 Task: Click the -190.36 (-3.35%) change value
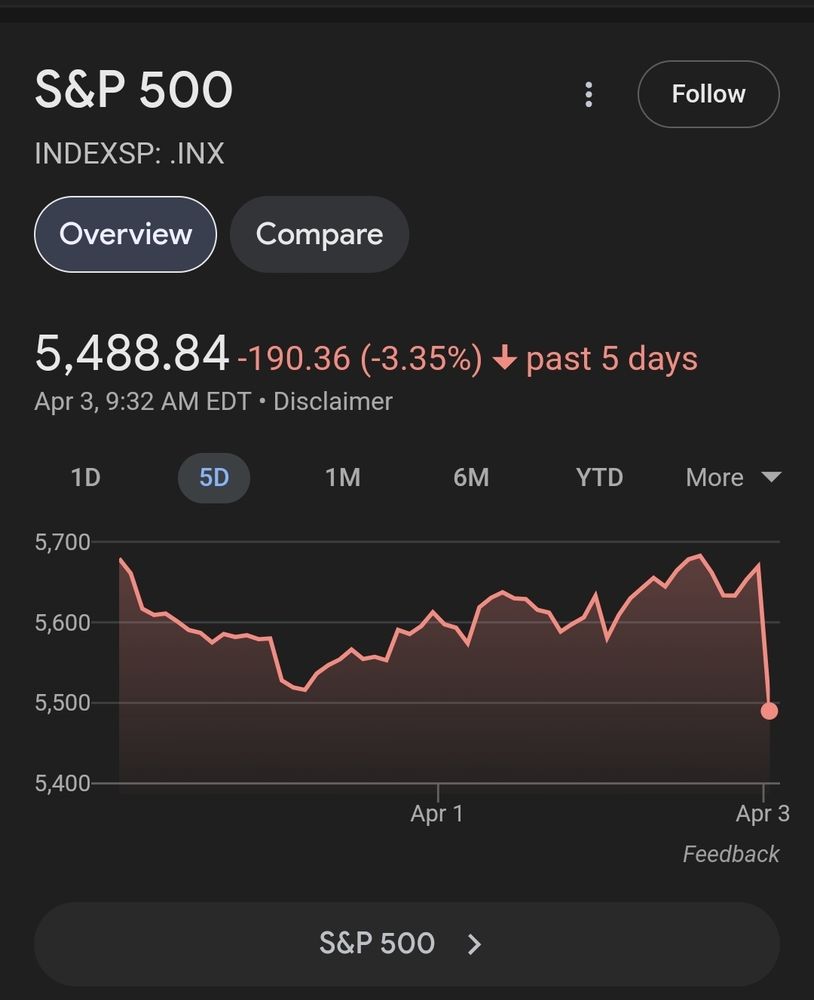point(360,359)
